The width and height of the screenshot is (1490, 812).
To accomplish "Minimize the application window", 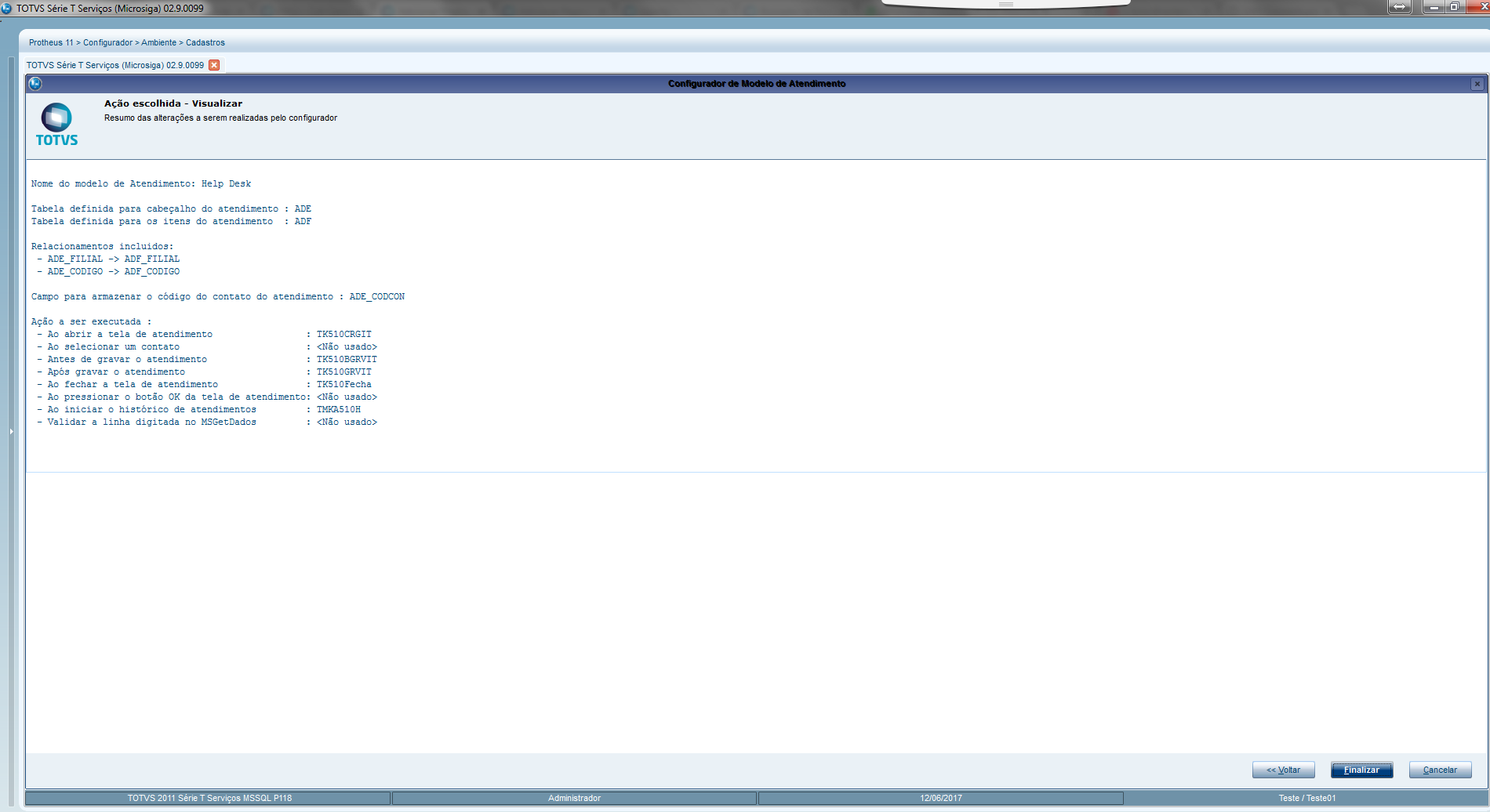I will pos(1434,7).
